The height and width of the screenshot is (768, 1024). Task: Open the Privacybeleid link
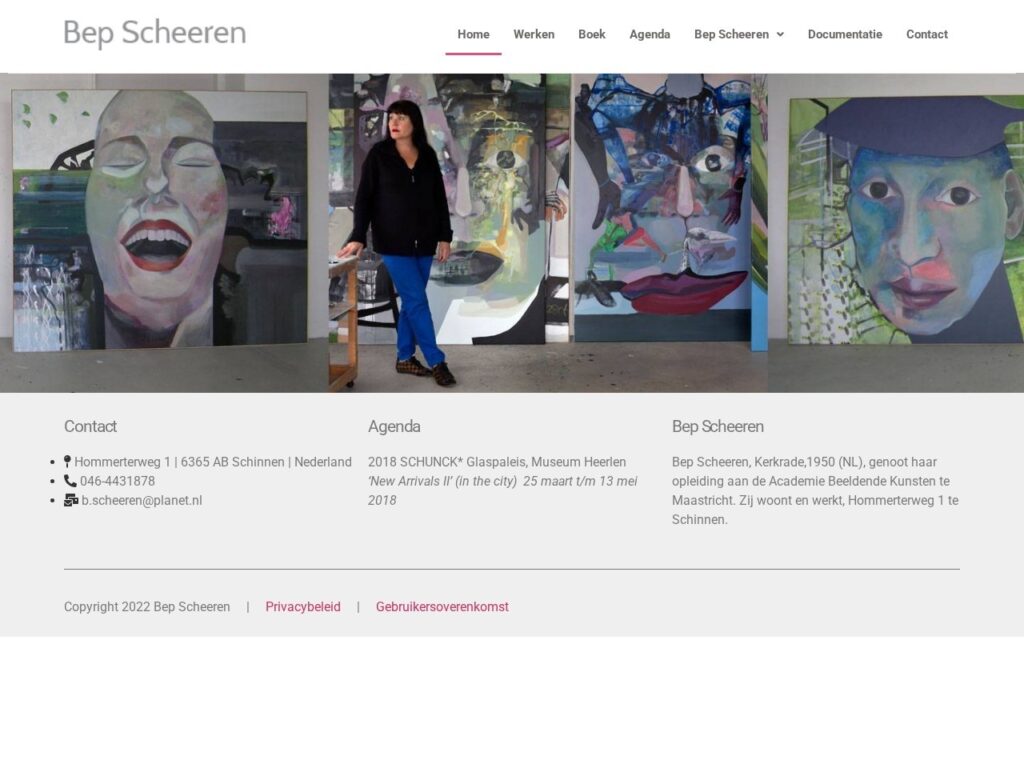tap(303, 607)
